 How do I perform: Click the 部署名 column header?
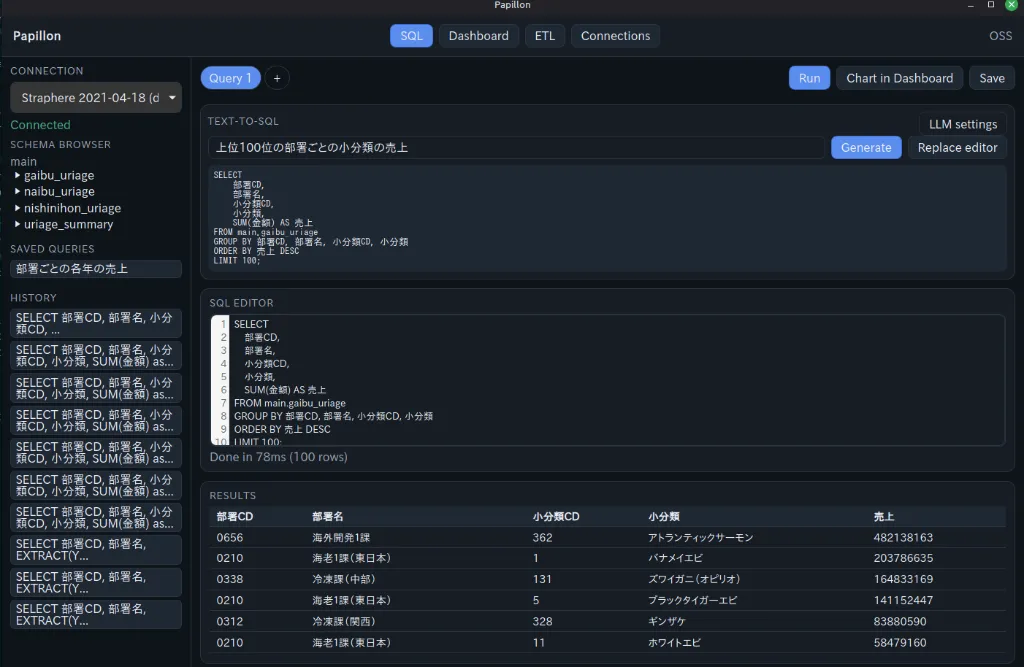point(328,517)
